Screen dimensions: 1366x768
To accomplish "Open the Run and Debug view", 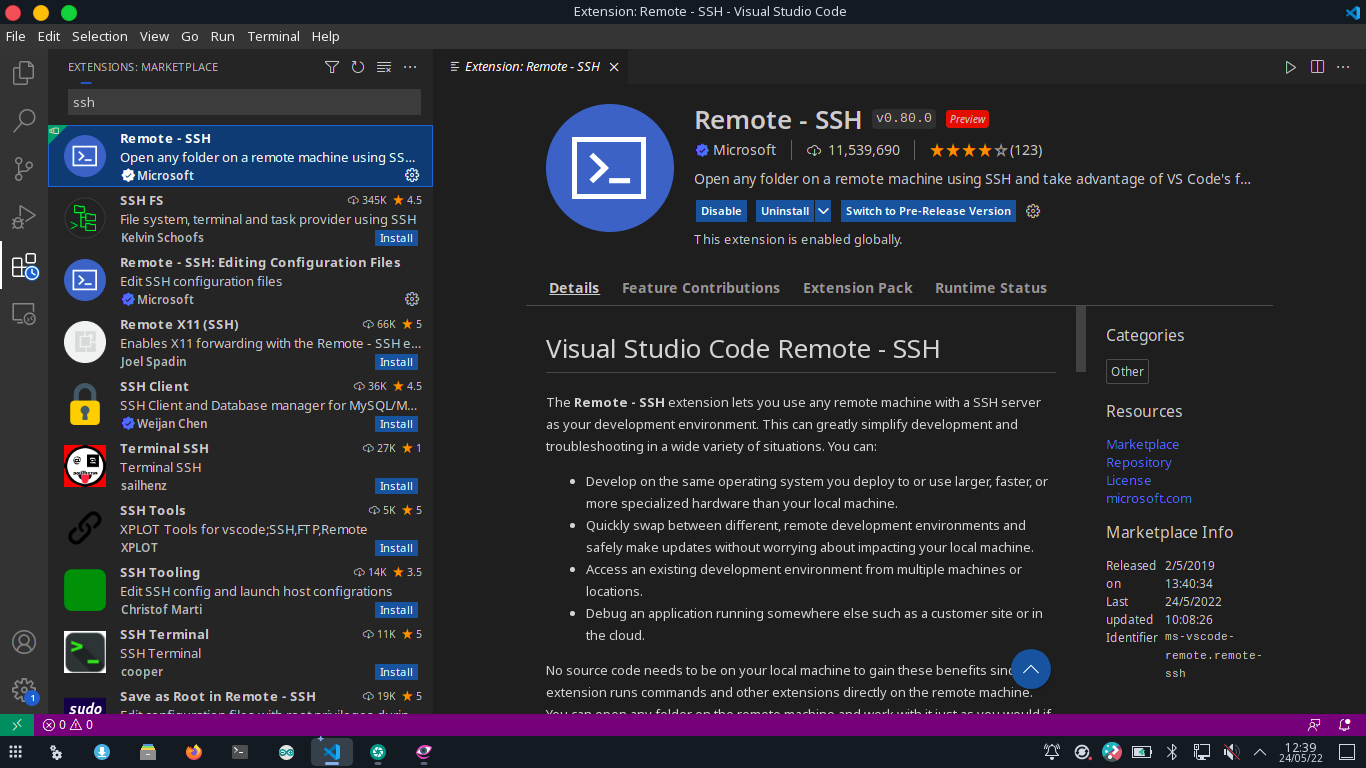I will tap(24, 217).
